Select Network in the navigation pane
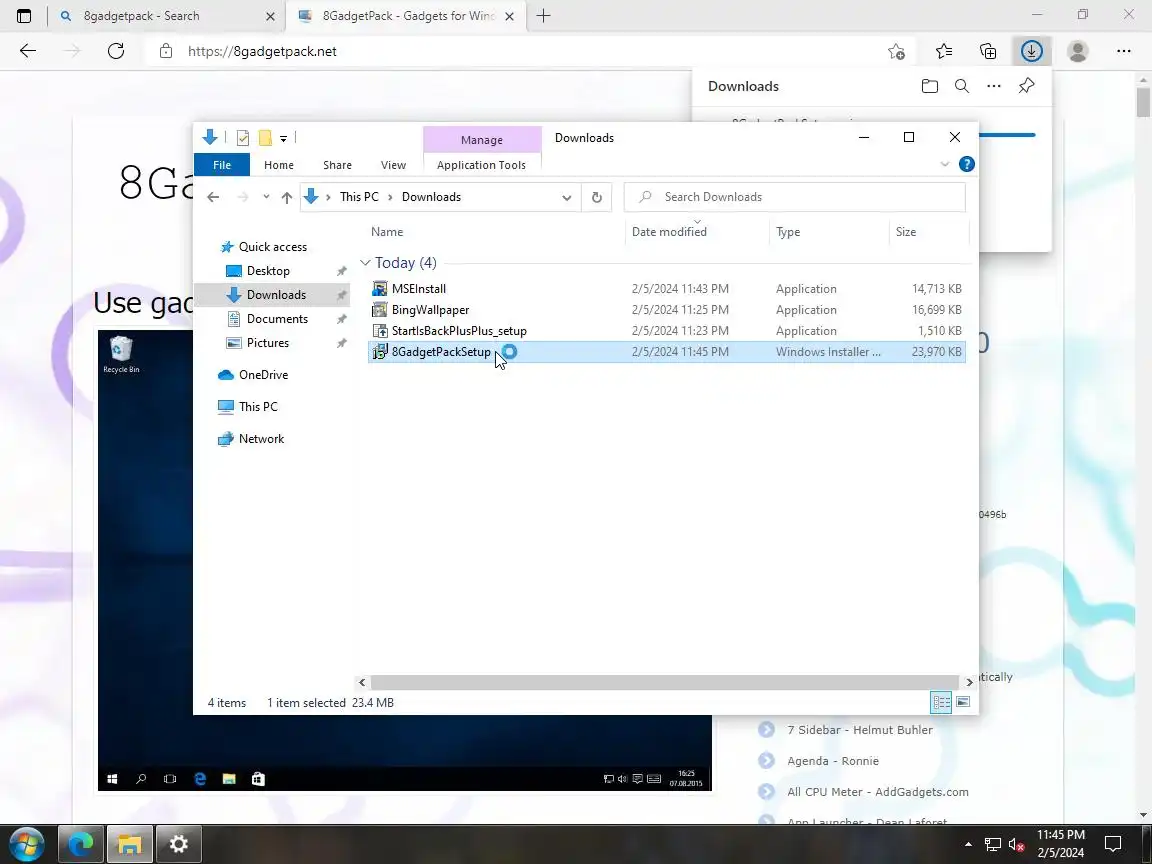This screenshot has height=864, width=1152. [261, 439]
